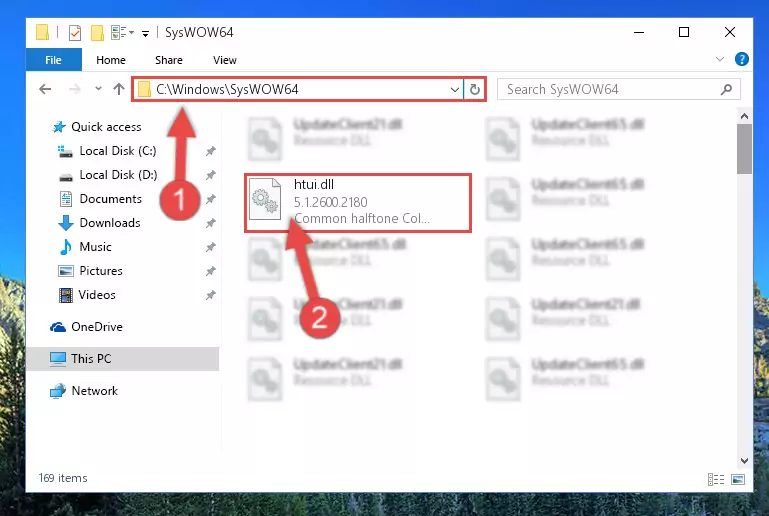Select the htui.dll file icon
The height and width of the screenshot is (516, 769).
(x=265, y=199)
